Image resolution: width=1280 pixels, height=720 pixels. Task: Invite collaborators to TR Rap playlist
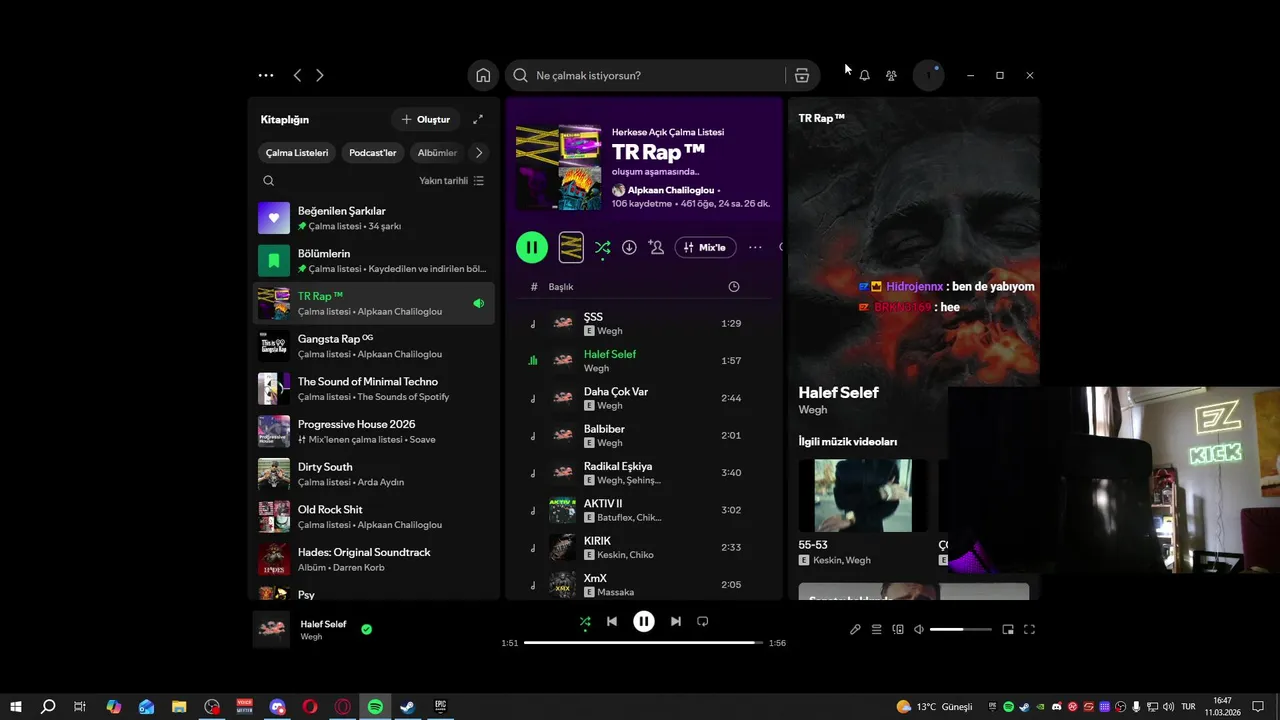(x=656, y=247)
